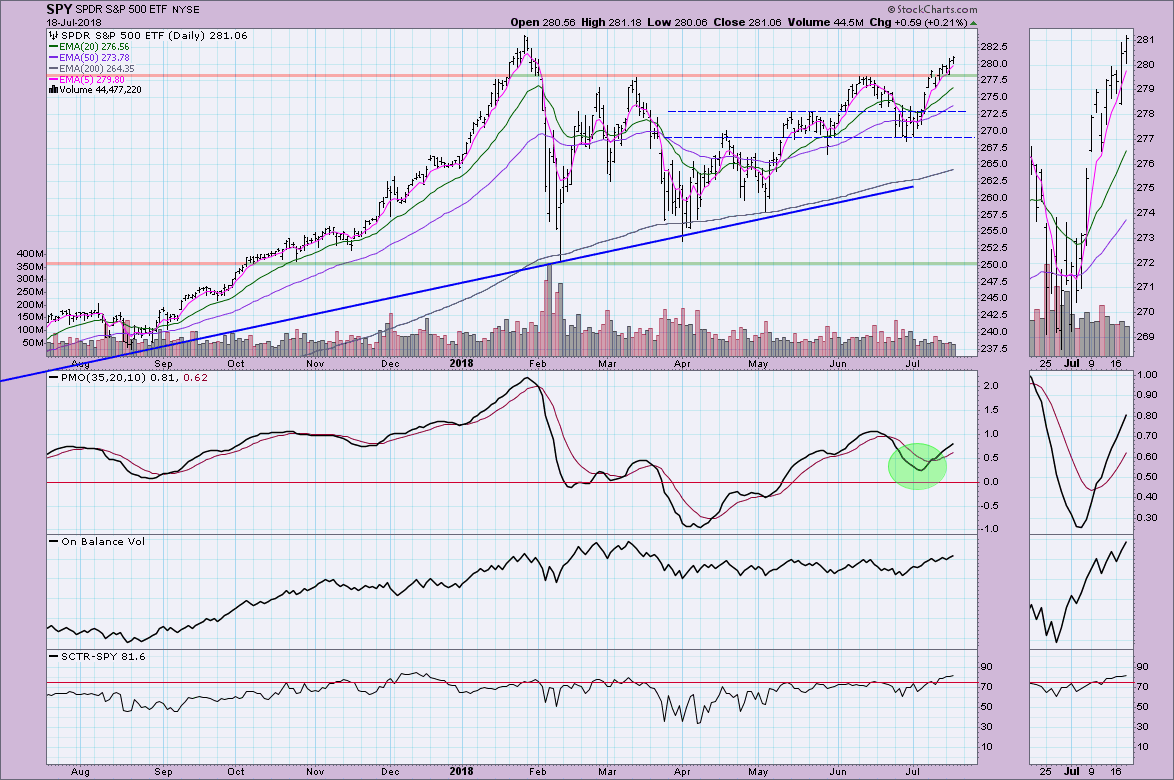Click the 'Feb' month label under price panel
This screenshot has height=780, width=1174.
tap(538, 364)
